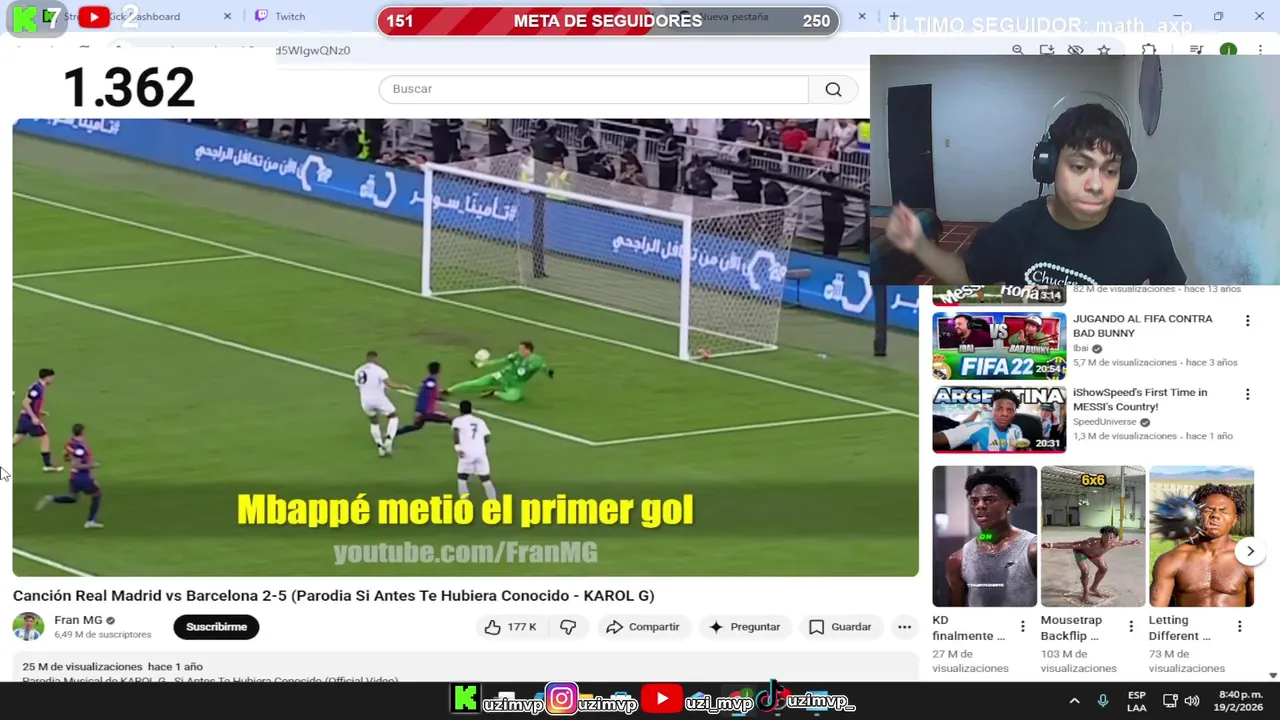
Task: Close the Kick dashboard tab
Action: [x=227, y=16]
